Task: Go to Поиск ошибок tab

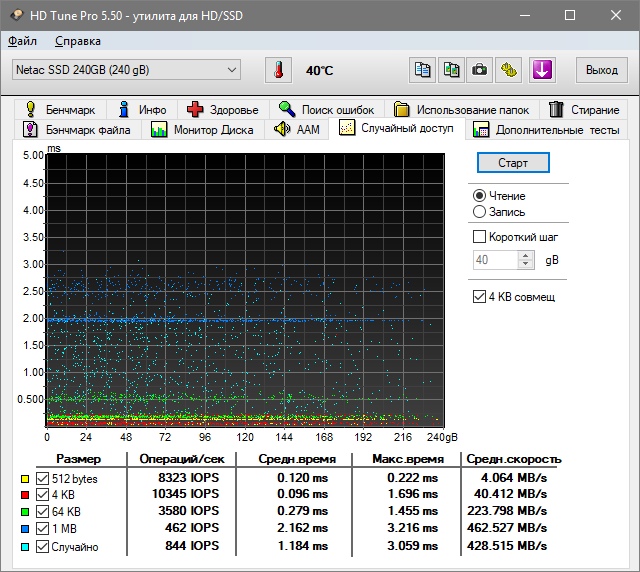Action: [327, 109]
